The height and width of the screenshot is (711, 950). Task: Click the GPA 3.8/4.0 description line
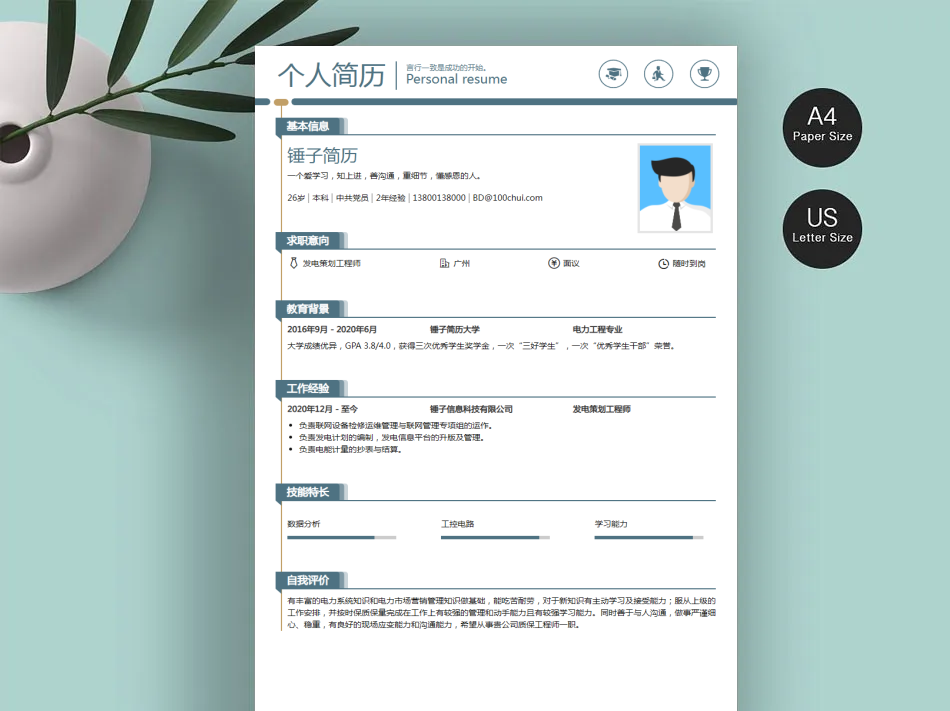coord(481,346)
